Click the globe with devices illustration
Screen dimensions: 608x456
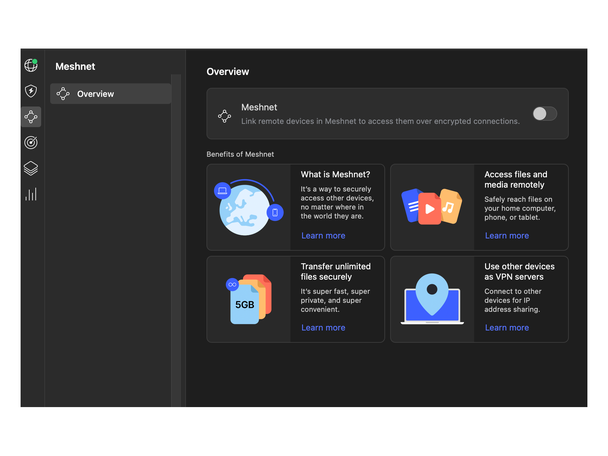coord(248,207)
